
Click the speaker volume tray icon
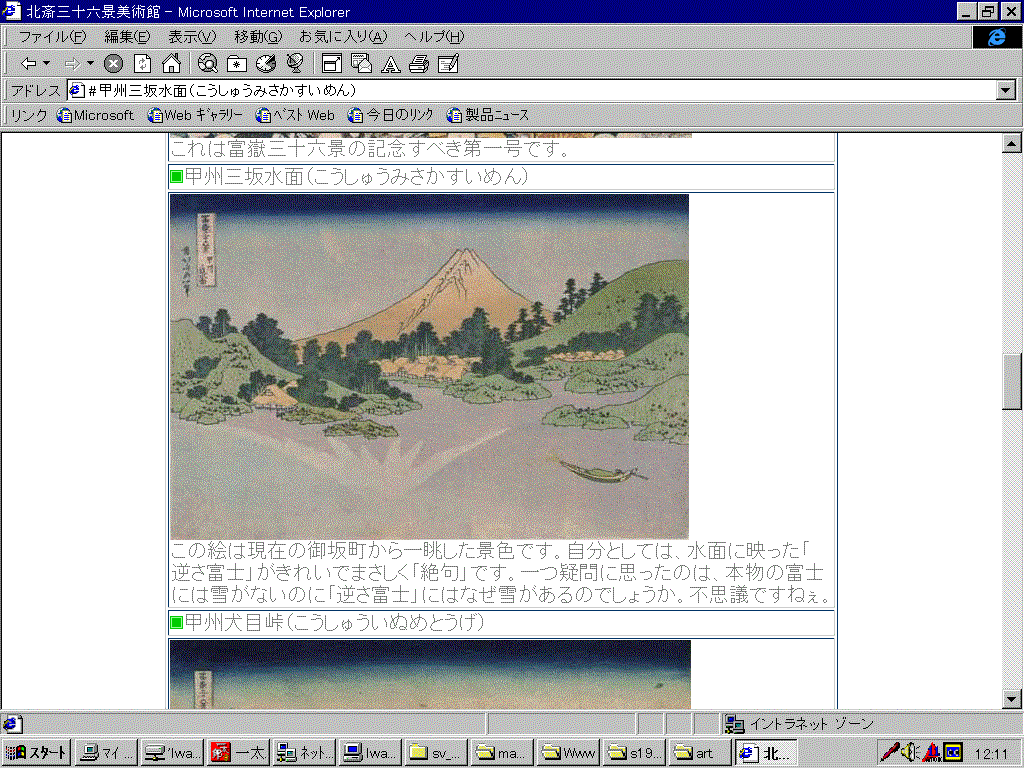[x=909, y=752]
